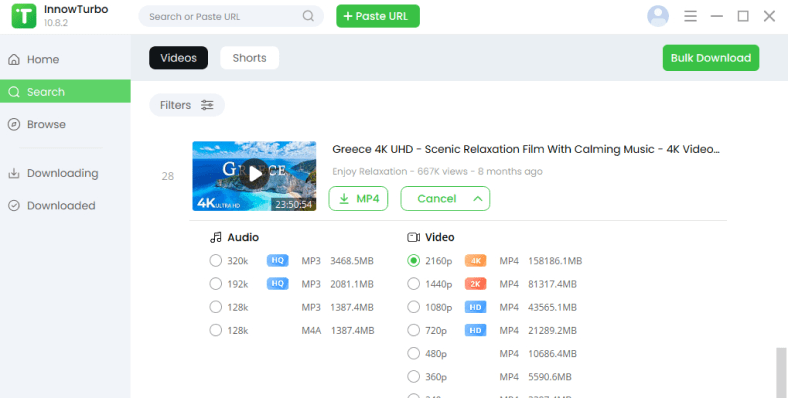Click the 2K badge next to 1440p
Screen dimensions: 788x398
pyautogui.click(x=475, y=284)
